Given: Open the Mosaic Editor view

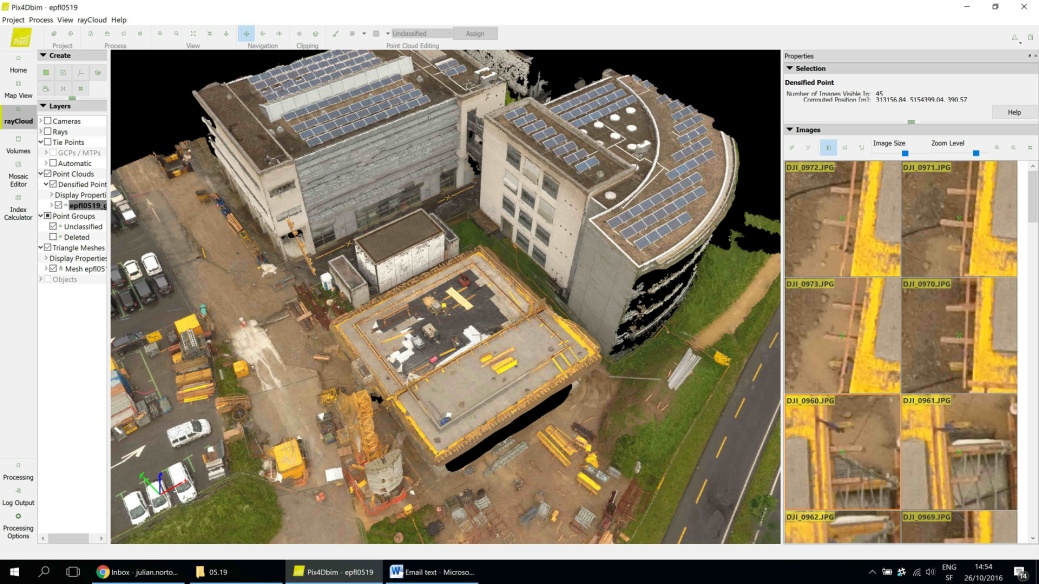Looking at the screenshot, I should 18,174.
